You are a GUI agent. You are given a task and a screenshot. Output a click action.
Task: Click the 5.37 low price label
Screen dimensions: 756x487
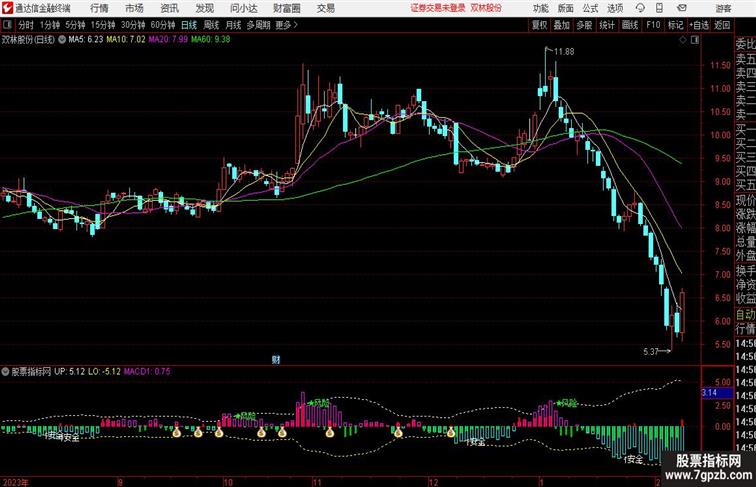point(651,352)
